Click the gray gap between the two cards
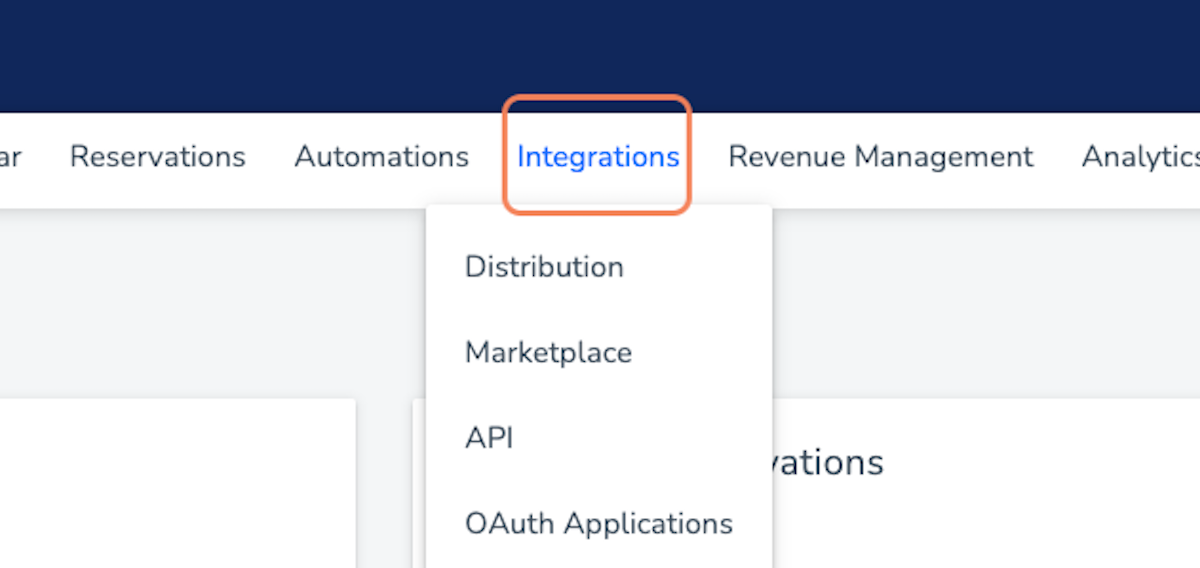The height and width of the screenshot is (568, 1200). click(x=384, y=480)
